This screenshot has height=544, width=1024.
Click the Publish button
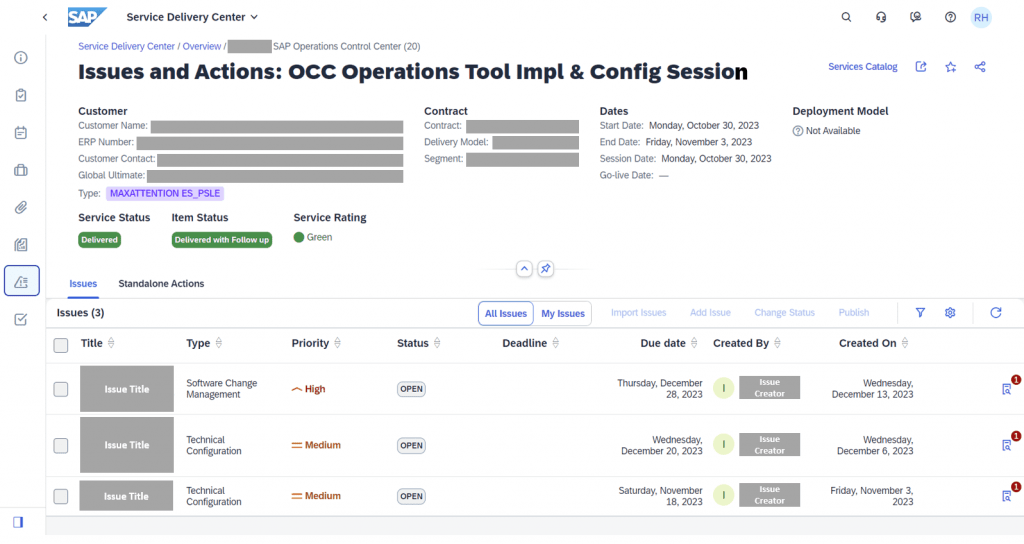[x=854, y=313]
